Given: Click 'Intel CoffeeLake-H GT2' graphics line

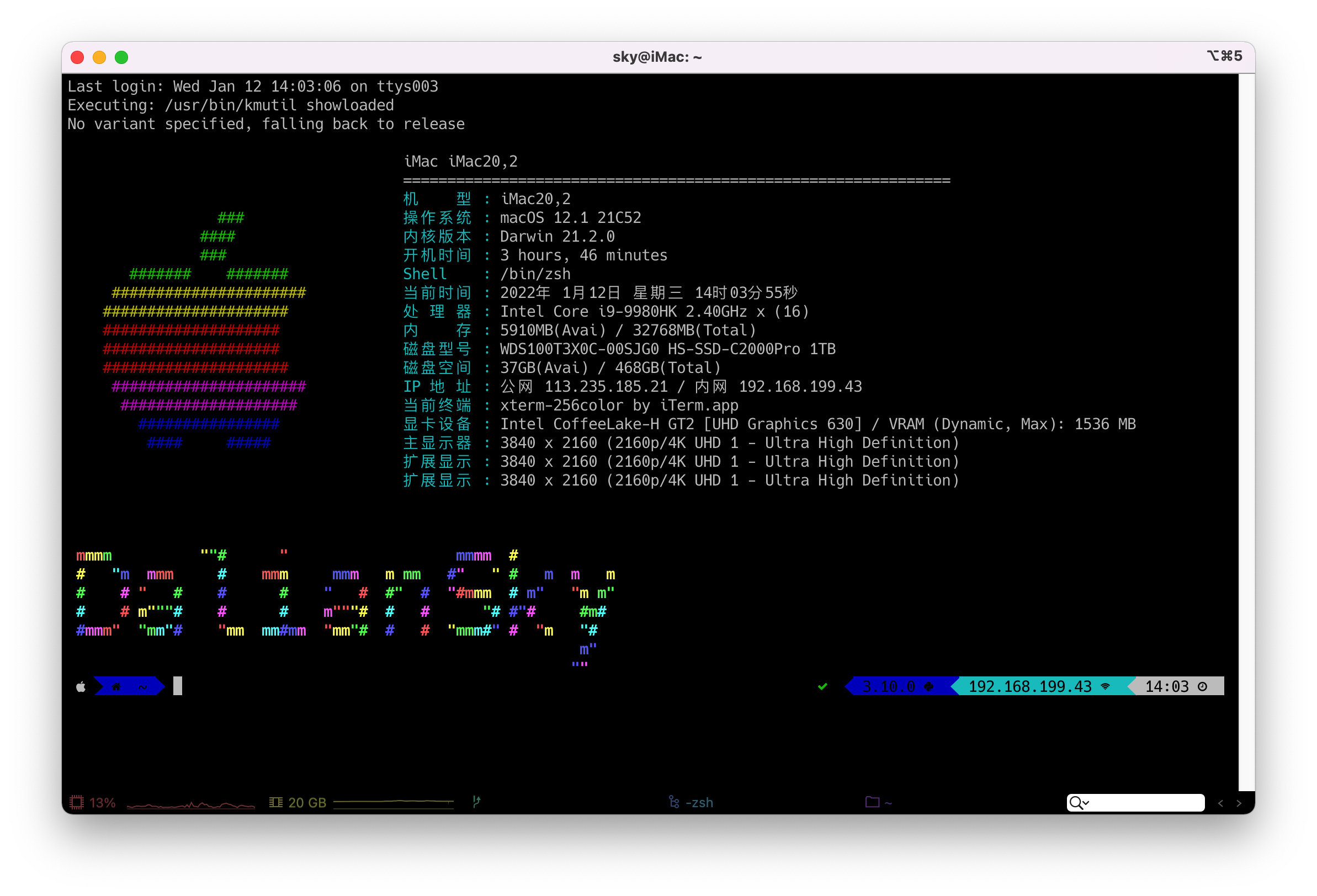Looking at the screenshot, I should pos(817,424).
